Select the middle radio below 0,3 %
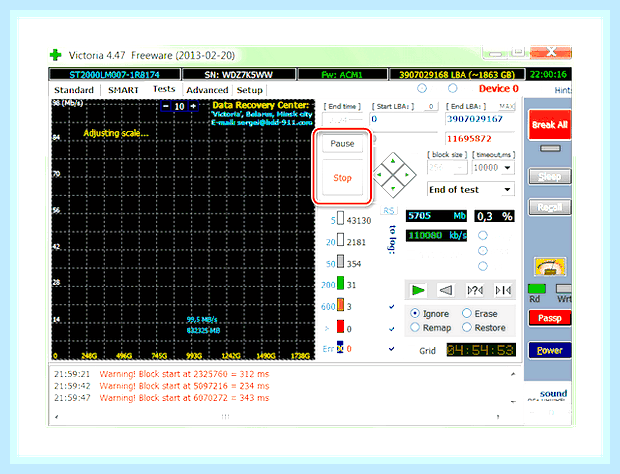 482,251
